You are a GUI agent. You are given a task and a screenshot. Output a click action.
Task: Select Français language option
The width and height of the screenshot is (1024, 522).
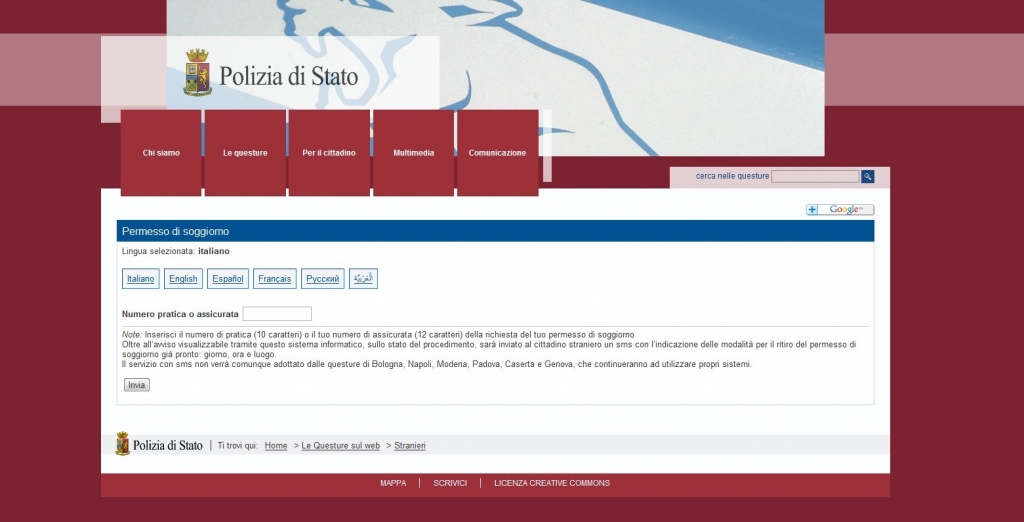click(275, 279)
